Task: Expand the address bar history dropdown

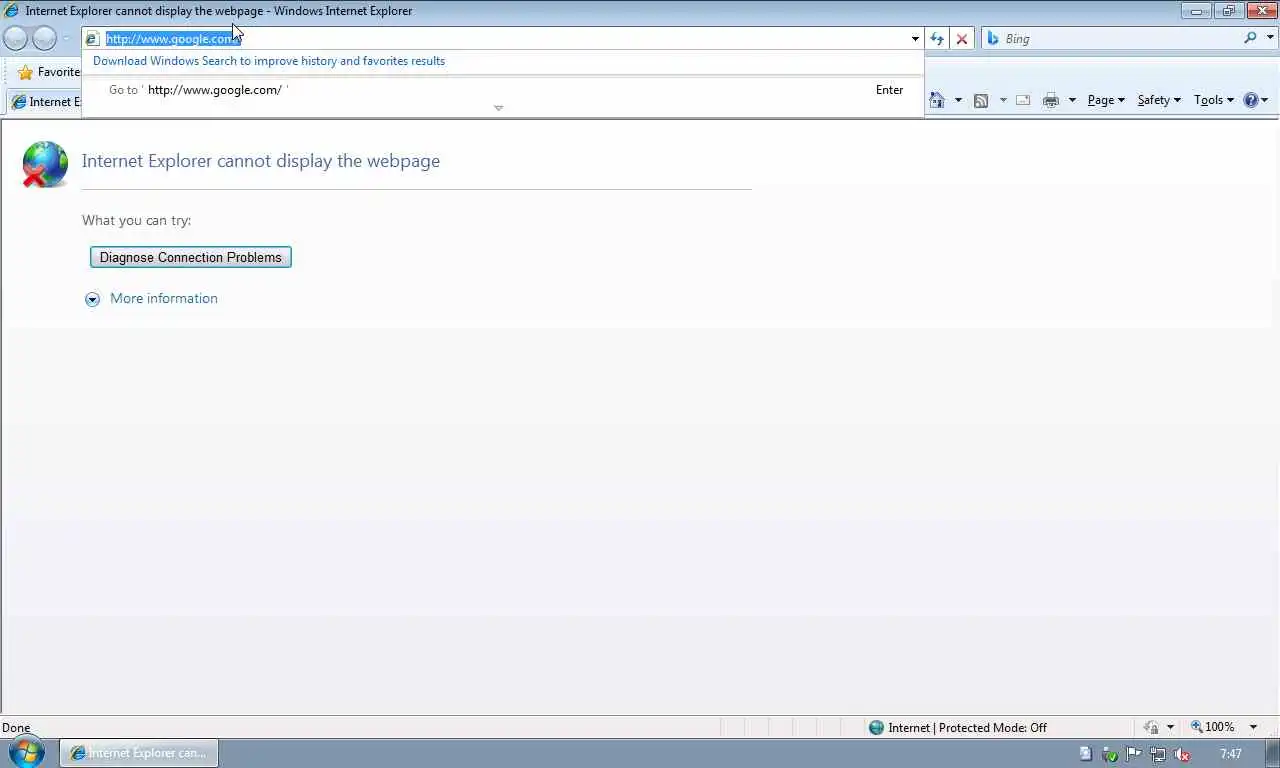Action: [x=915, y=39]
